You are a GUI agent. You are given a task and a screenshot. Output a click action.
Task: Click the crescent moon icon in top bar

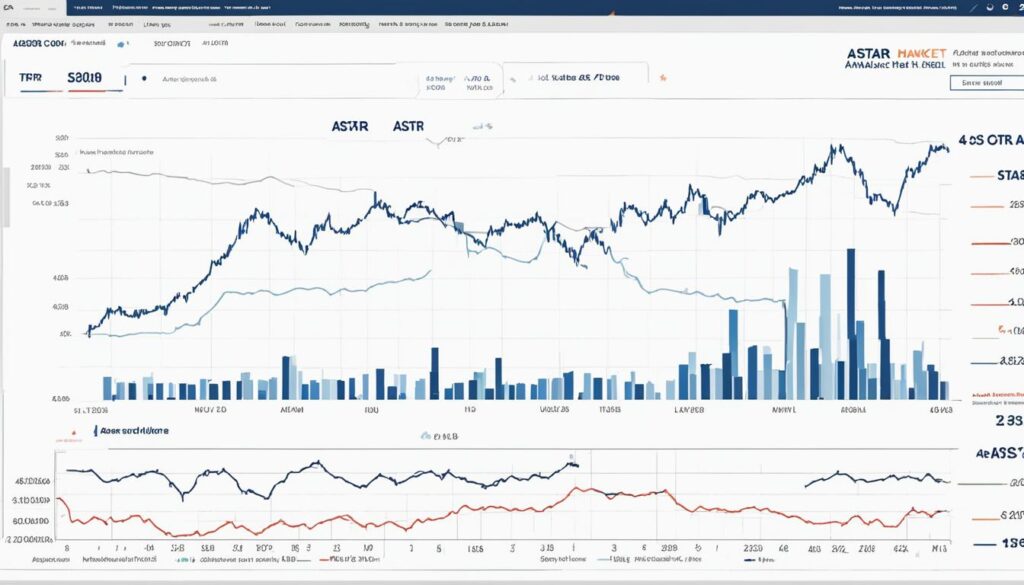click(x=990, y=7)
